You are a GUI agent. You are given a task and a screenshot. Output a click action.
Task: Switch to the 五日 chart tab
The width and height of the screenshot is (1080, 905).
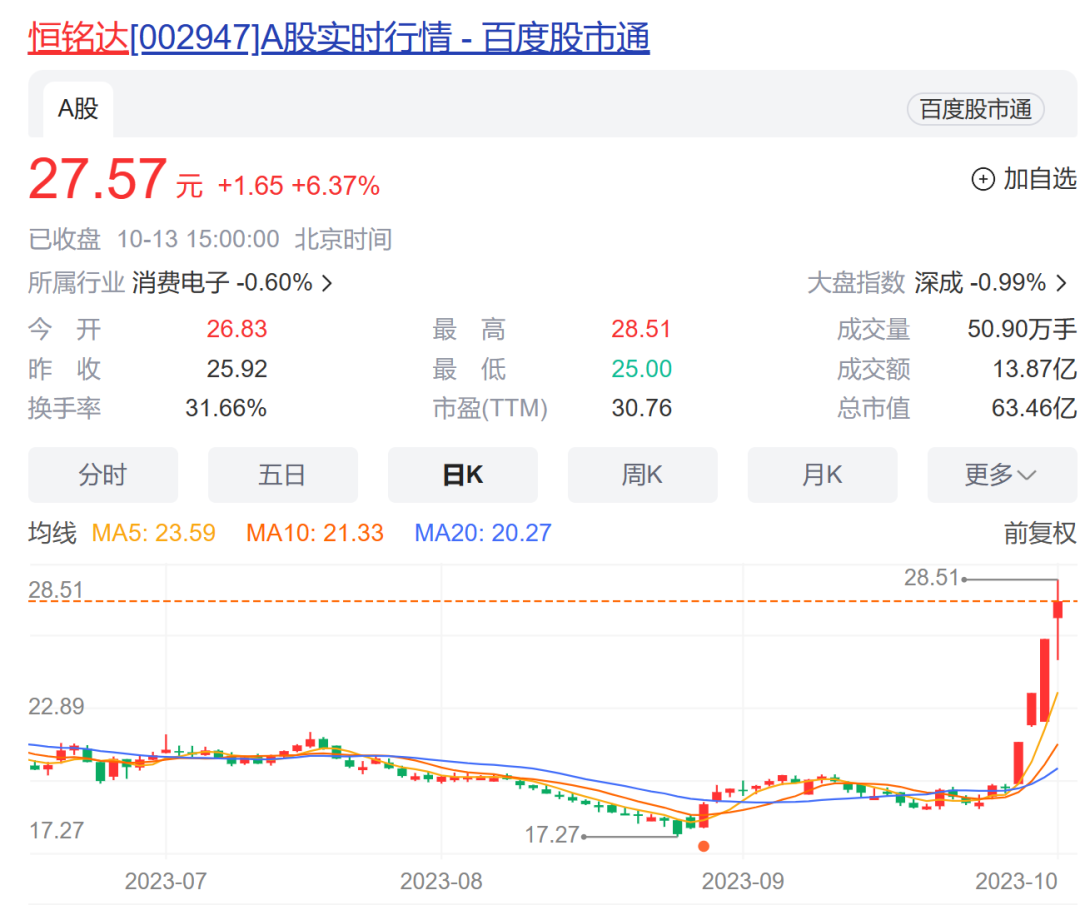pyautogui.click(x=282, y=475)
